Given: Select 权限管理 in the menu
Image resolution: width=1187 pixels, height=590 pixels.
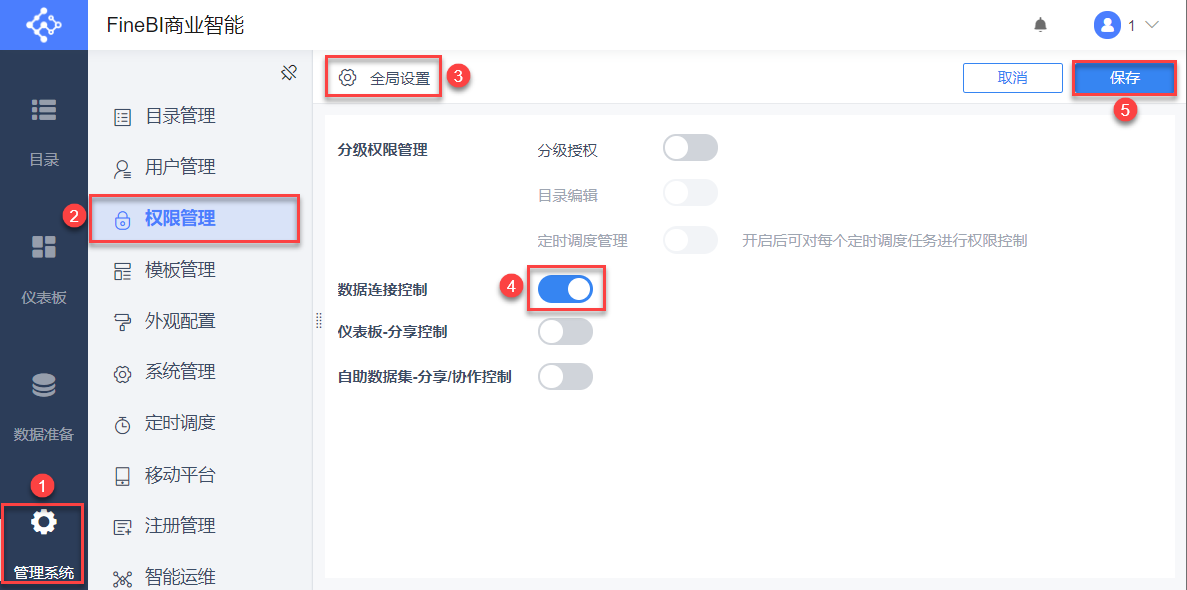Looking at the screenshot, I should (x=180, y=219).
